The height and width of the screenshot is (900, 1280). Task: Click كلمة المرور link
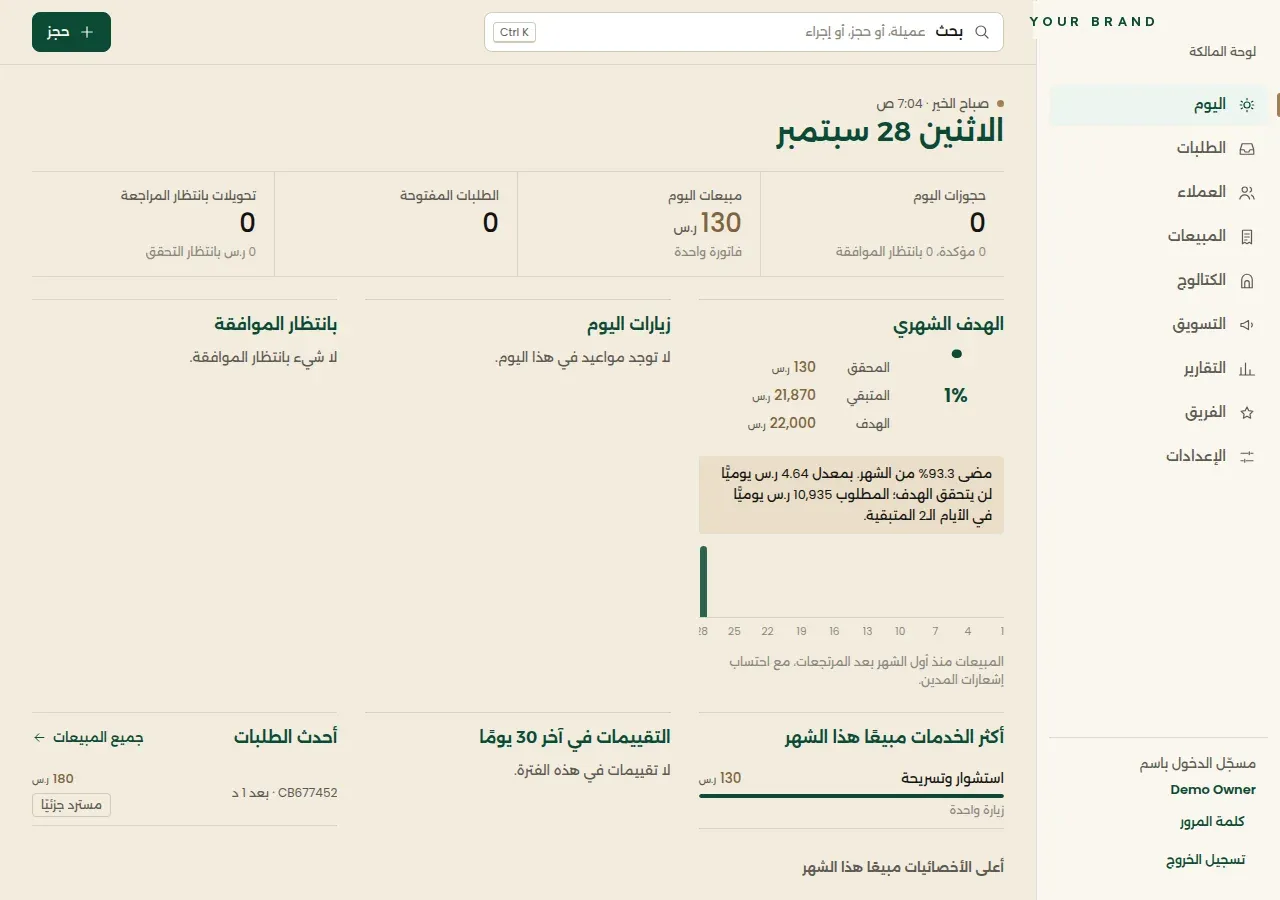click(x=1212, y=822)
